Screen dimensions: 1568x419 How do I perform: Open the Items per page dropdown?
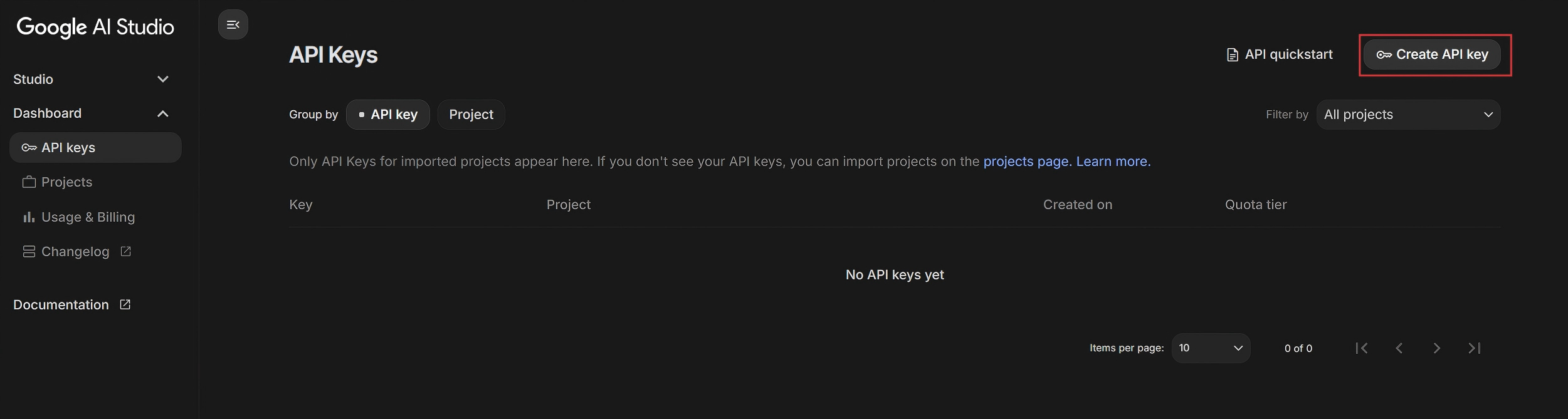[1210, 348]
